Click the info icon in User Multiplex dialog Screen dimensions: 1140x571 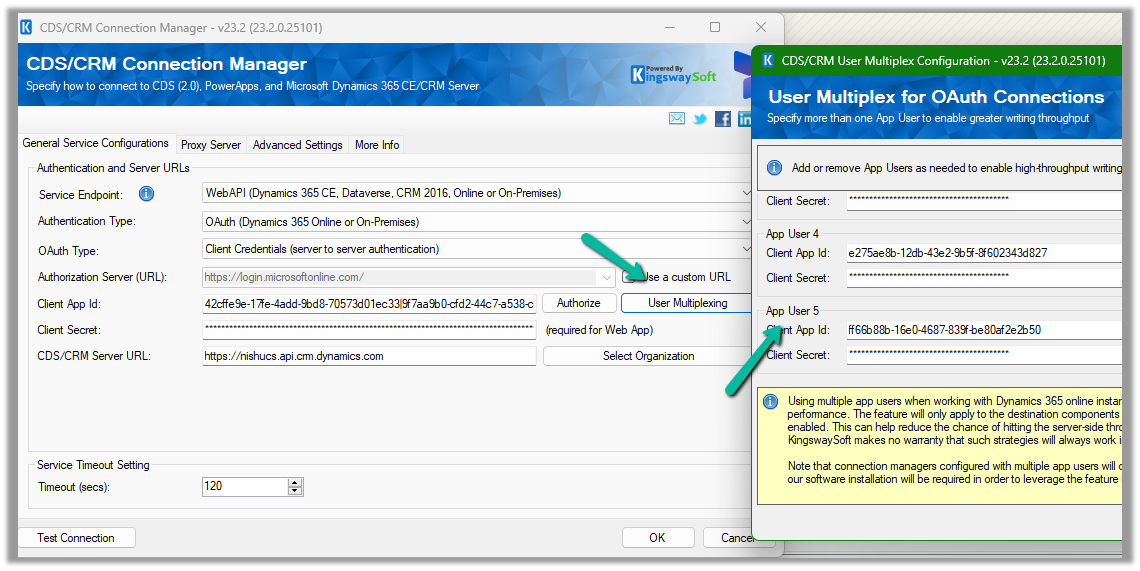(x=774, y=168)
